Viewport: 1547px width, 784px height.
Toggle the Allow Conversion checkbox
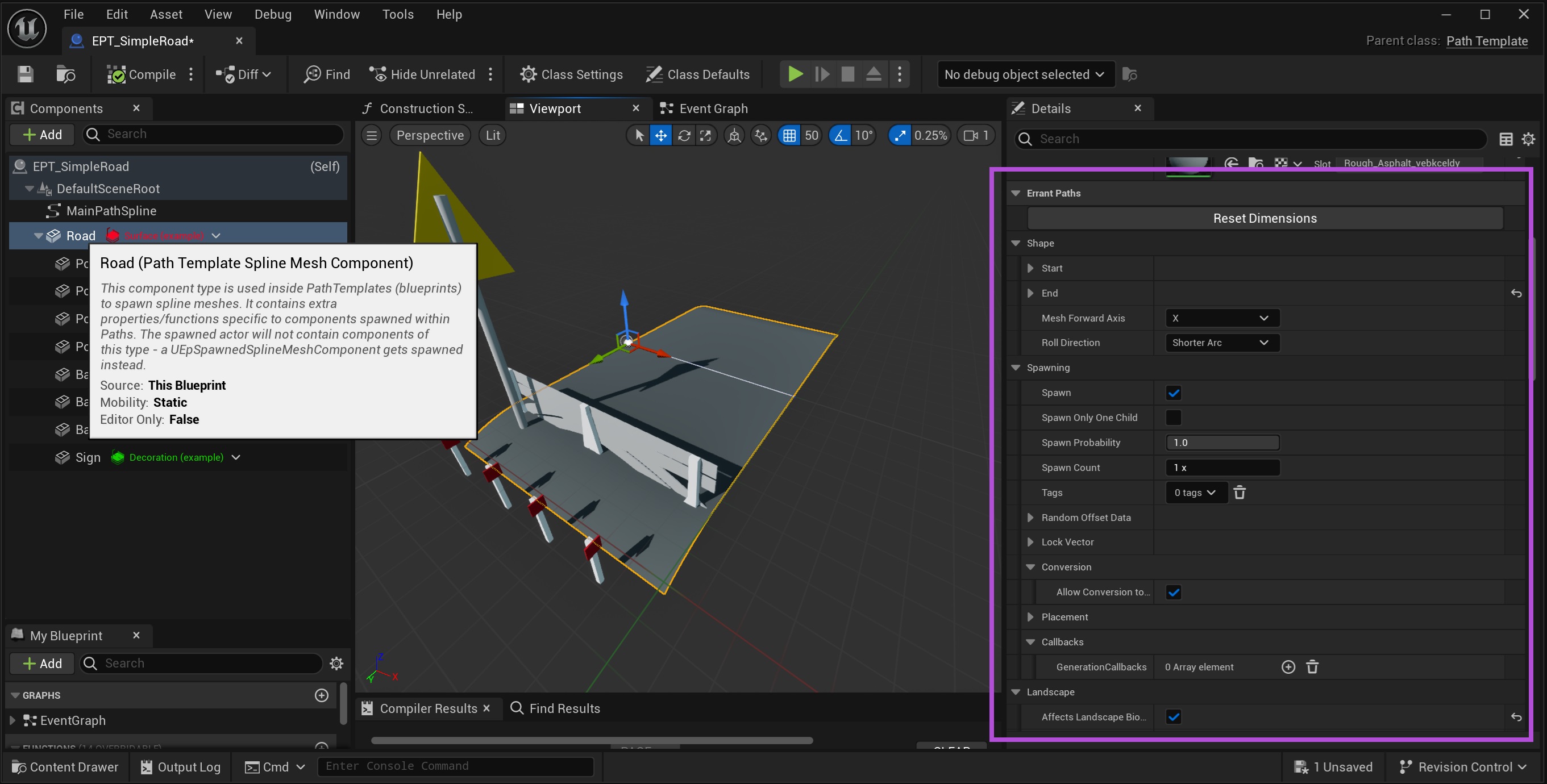(x=1173, y=593)
